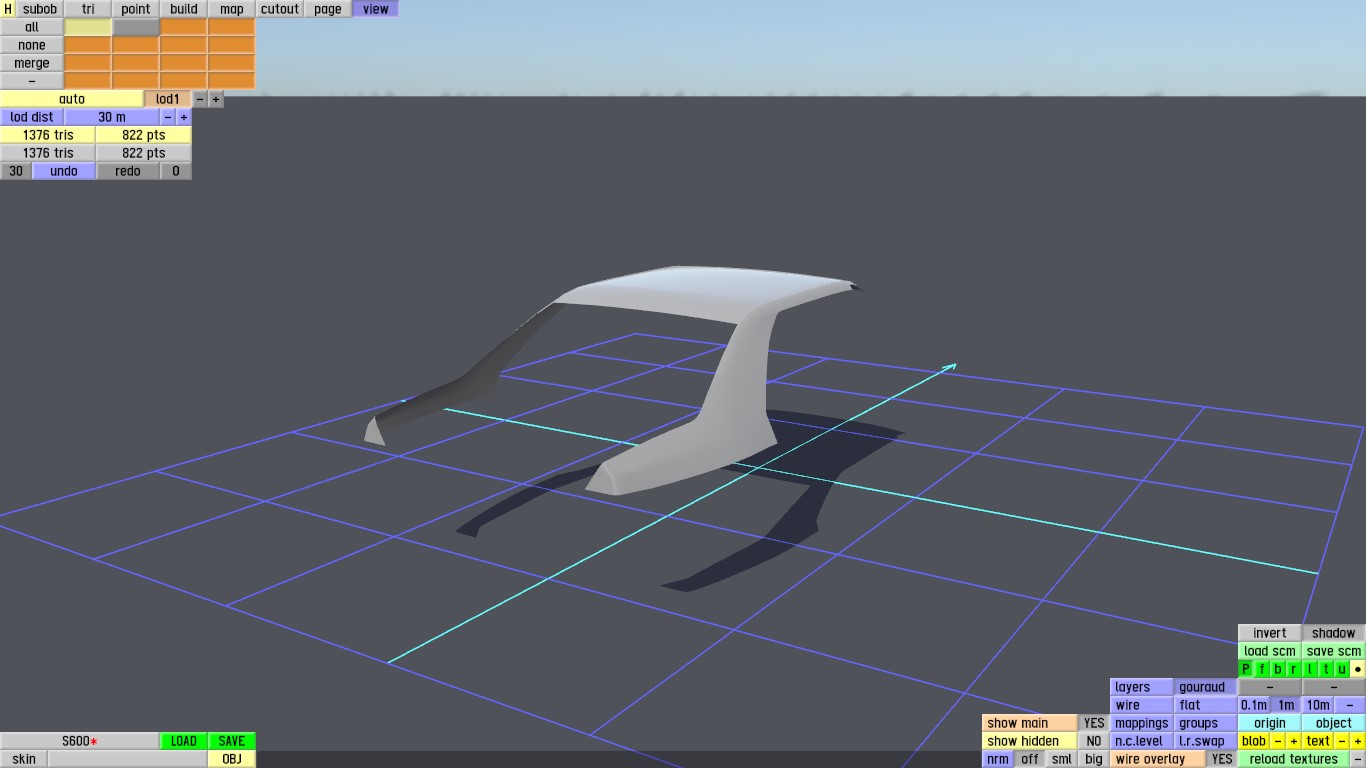This screenshot has width=1366, height=768.
Task: Toggle the wire overlay YES switch
Action: (x=1222, y=759)
